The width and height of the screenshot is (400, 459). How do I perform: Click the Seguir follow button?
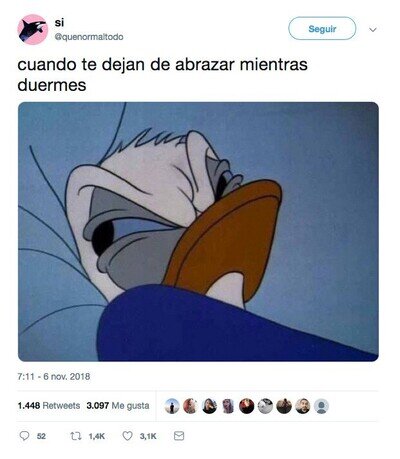[x=322, y=29]
